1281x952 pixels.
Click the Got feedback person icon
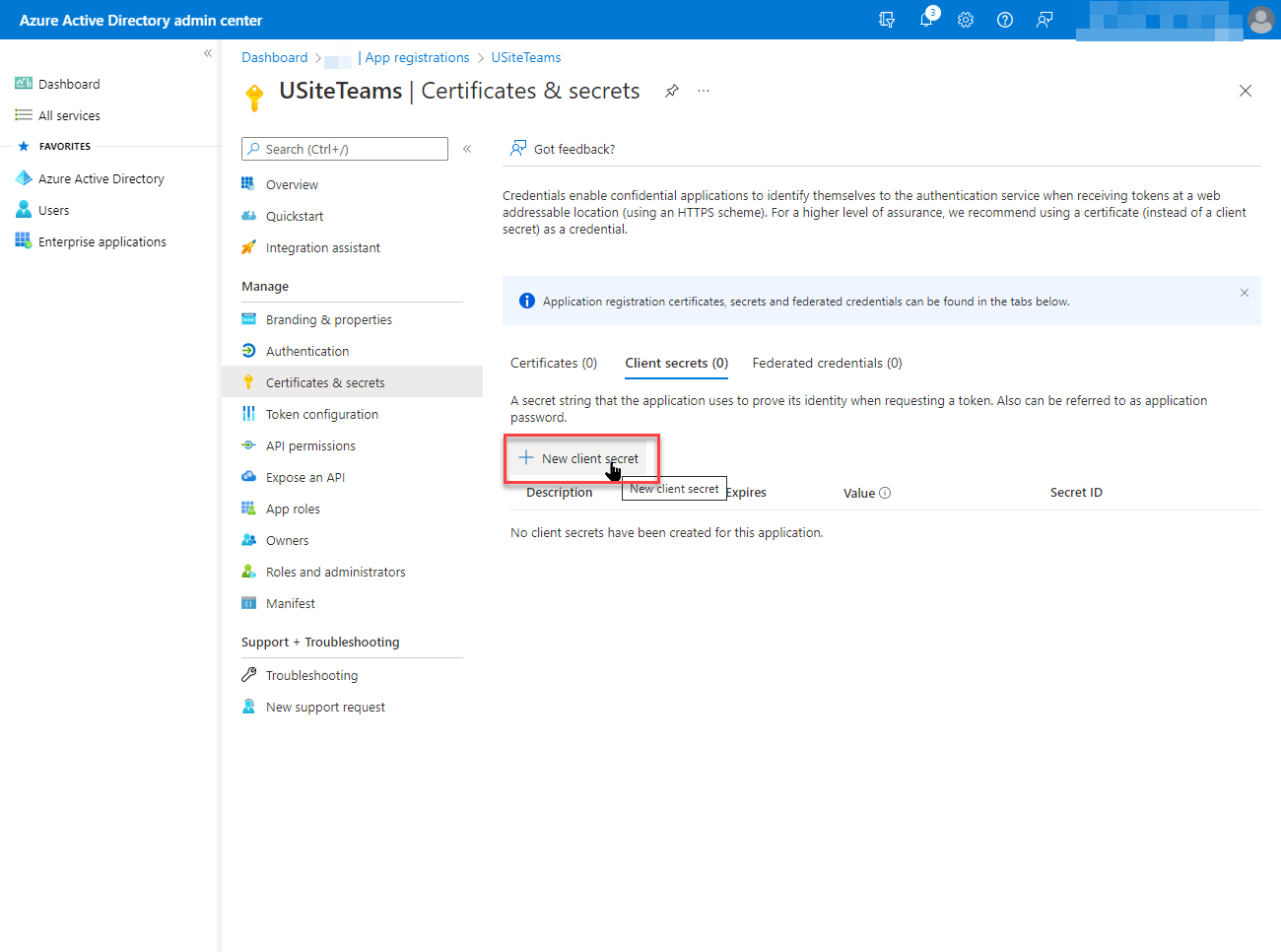(x=518, y=148)
